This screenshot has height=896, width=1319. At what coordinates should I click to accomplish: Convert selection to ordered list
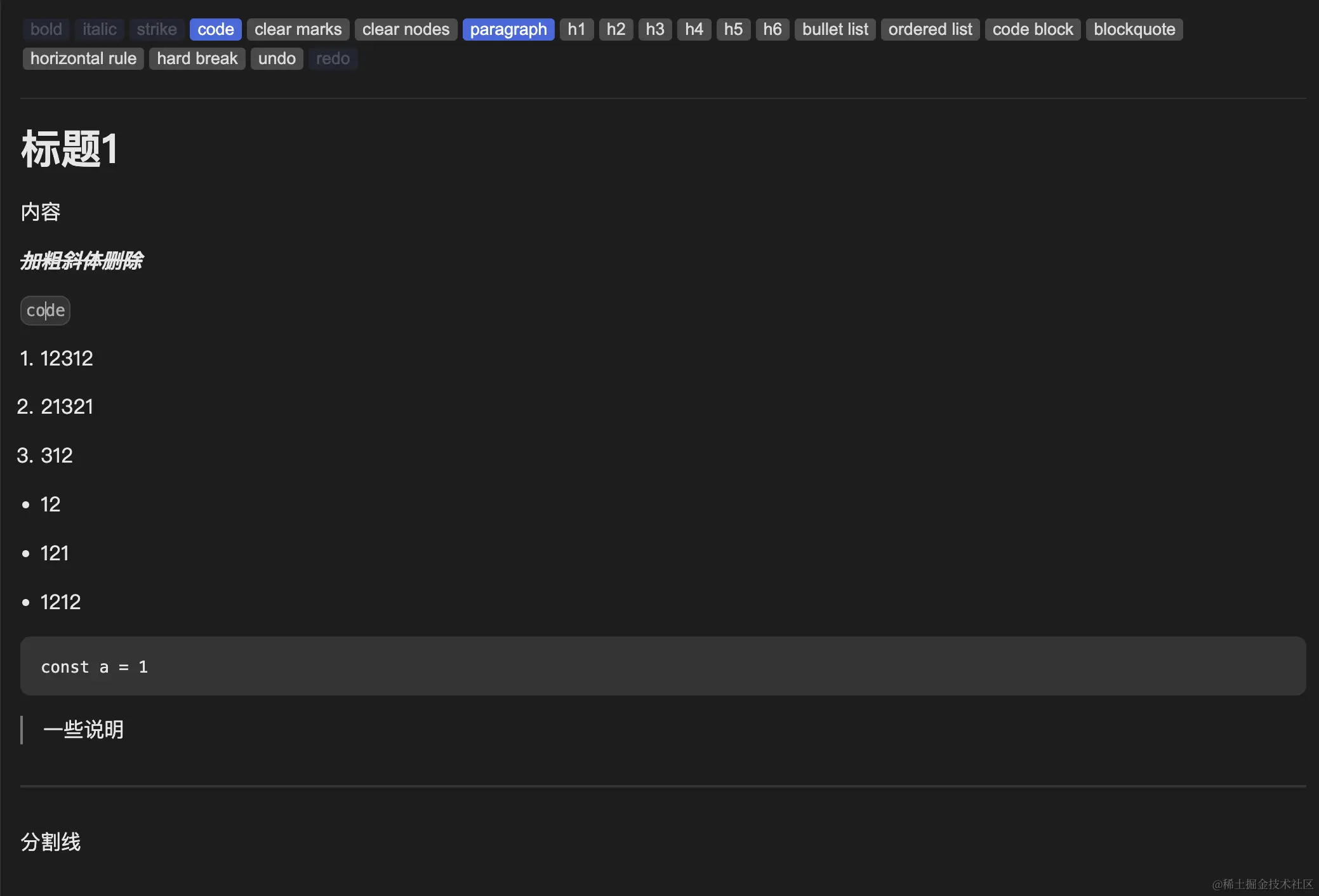click(x=930, y=29)
